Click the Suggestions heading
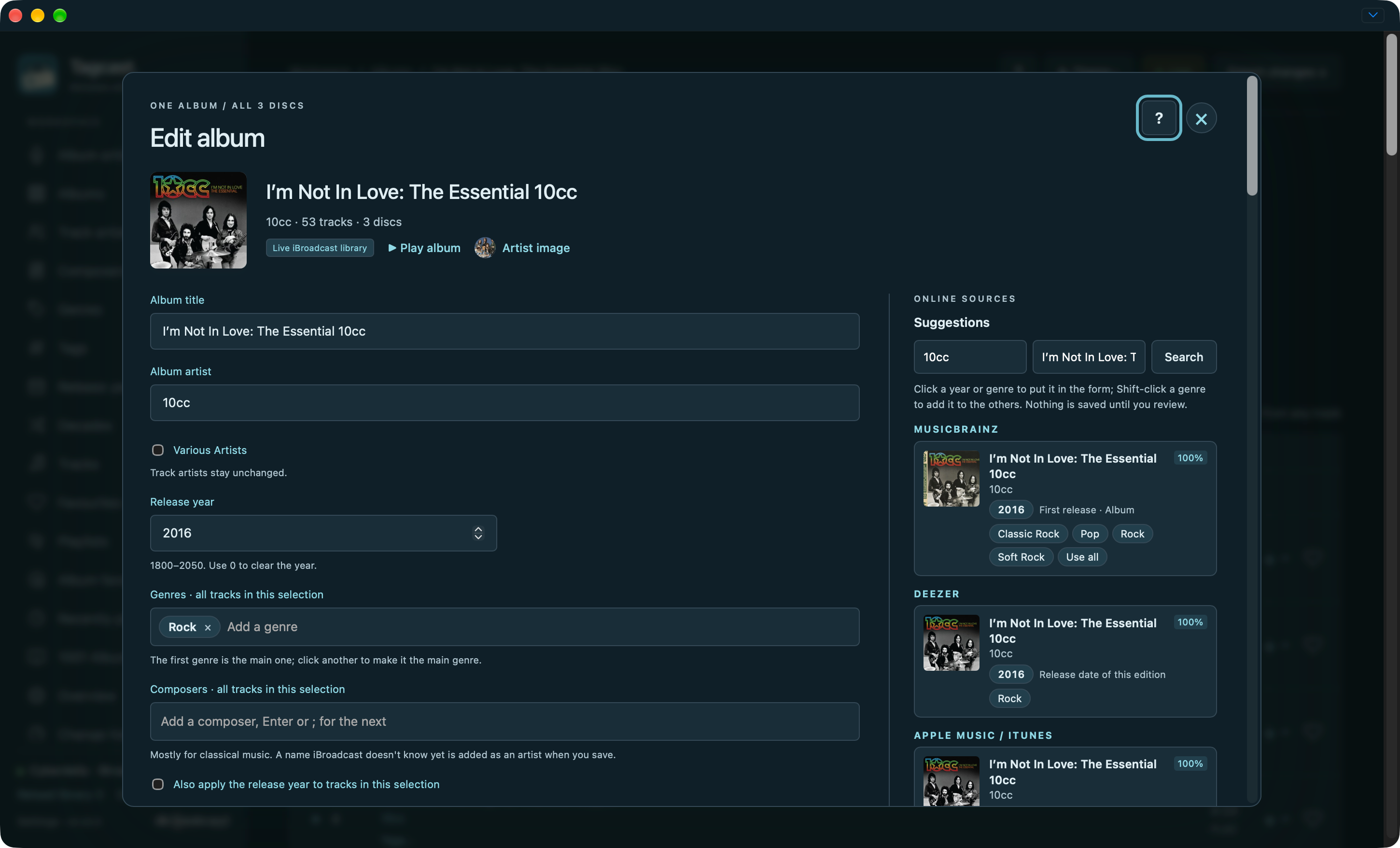This screenshot has width=1400, height=848. (951, 322)
